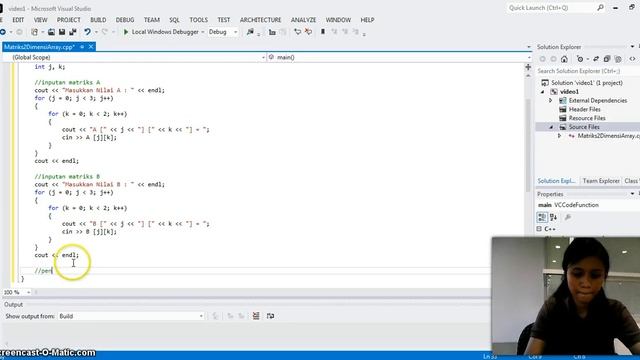
Task: Collapse the video1 project node
Action: coord(543,92)
